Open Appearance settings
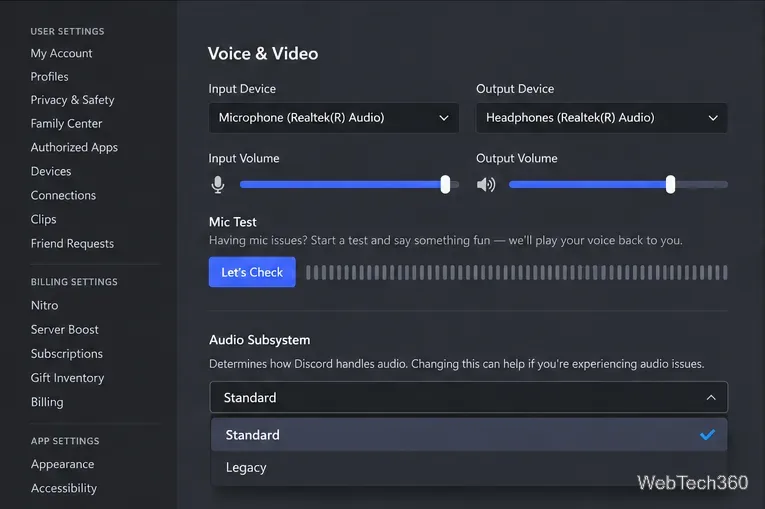Viewport: 765px width, 509px height. 62,464
